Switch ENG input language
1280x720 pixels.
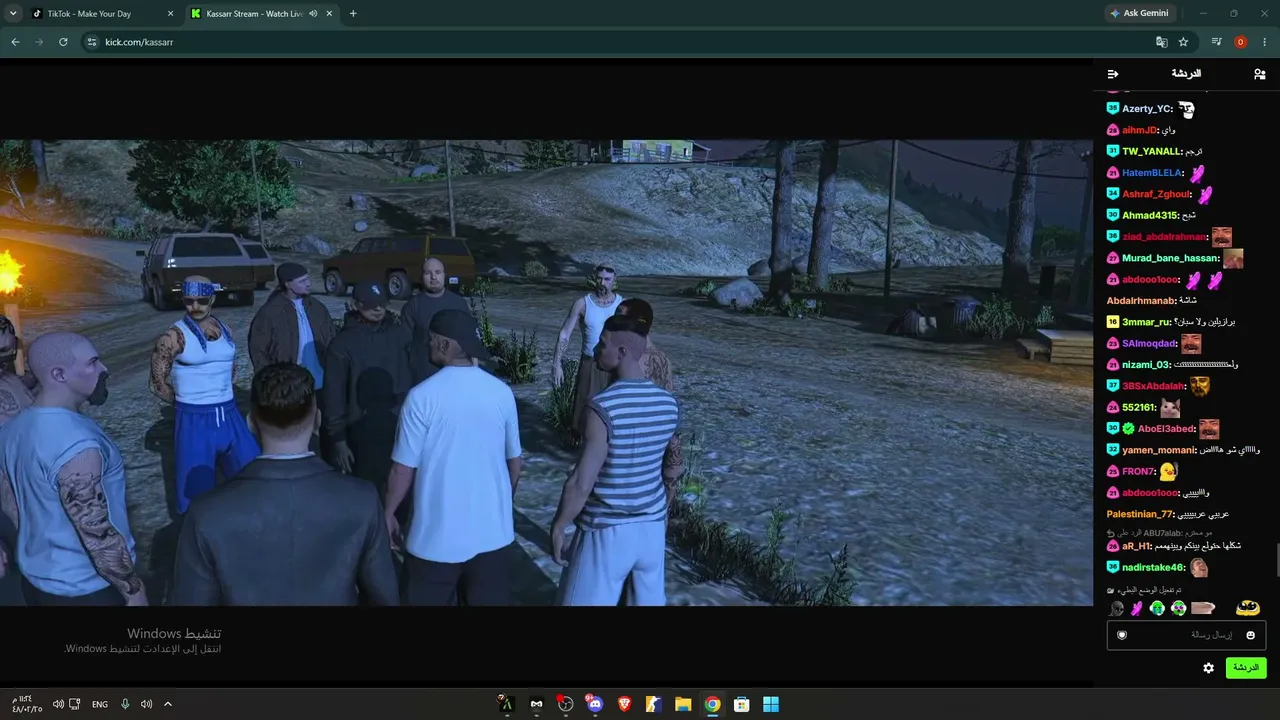tap(100, 704)
